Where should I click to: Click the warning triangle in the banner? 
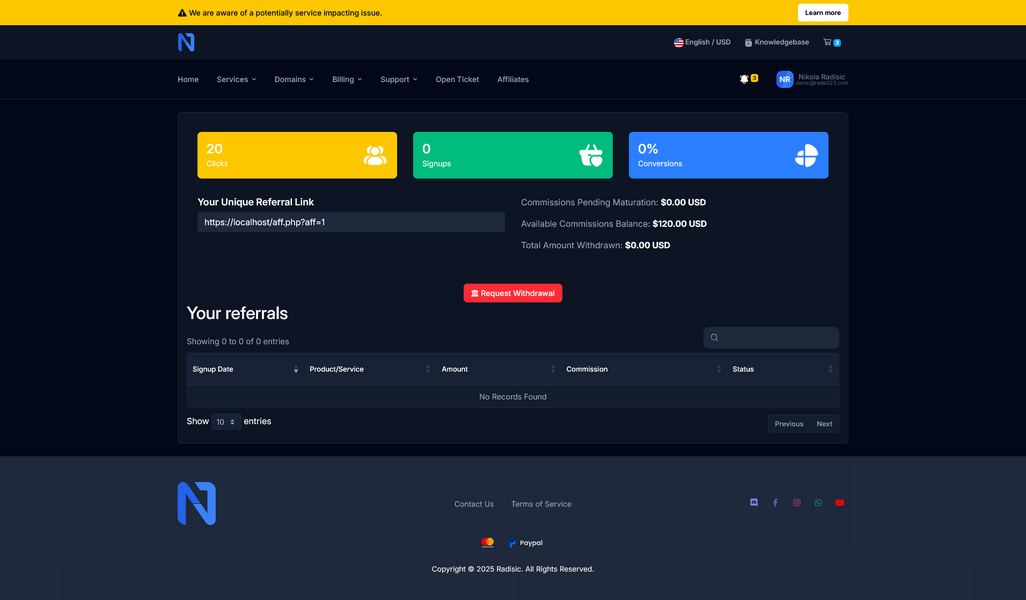[x=182, y=12]
